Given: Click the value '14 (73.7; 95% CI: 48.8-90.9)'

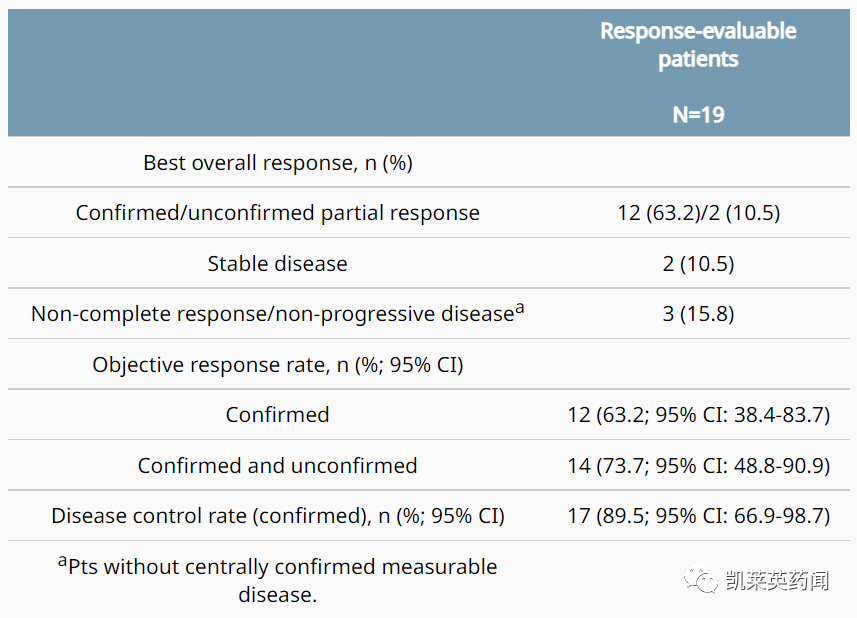Looking at the screenshot, I should (x=698, y=465).
